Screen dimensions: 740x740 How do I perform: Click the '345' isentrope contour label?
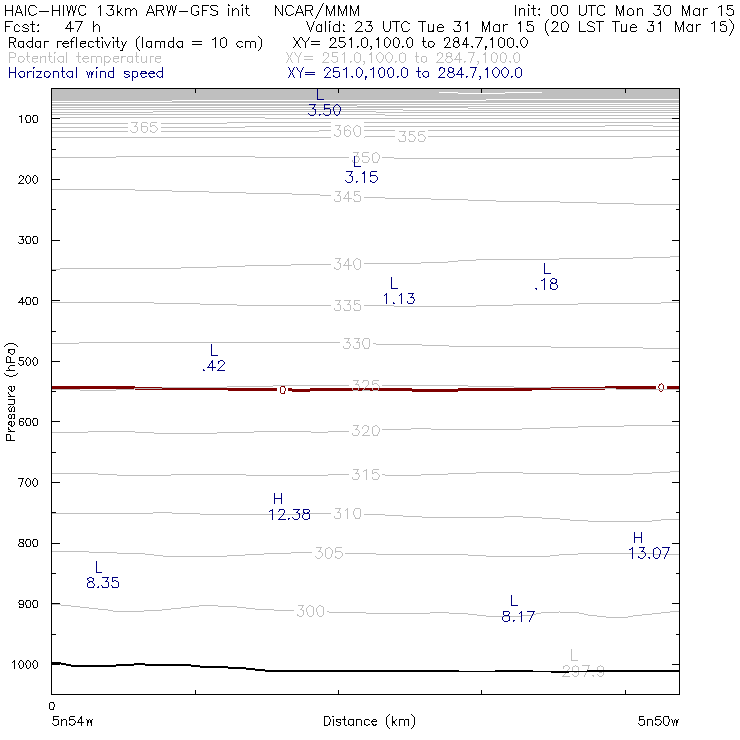click(x=348, y=197)
